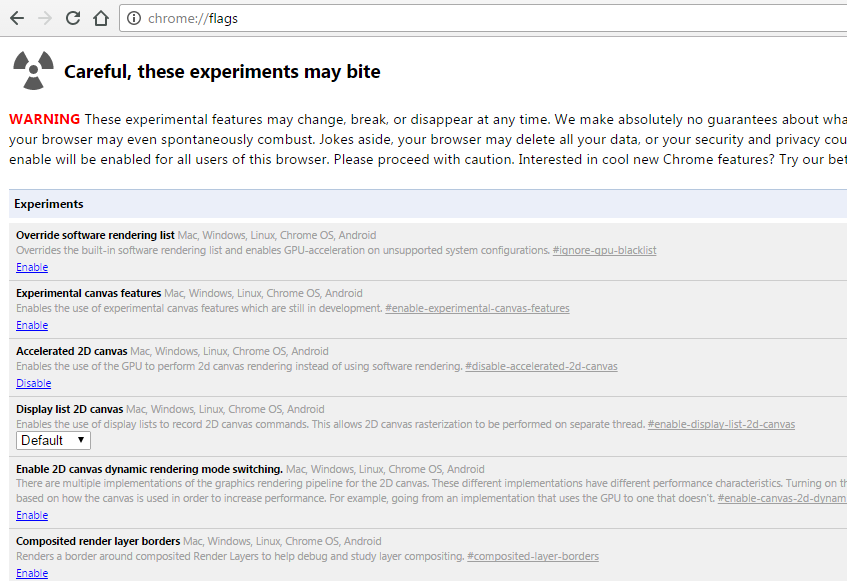Click the address bar showing chrome://flags
Screen dimensions: 847x581
(483, 18)
